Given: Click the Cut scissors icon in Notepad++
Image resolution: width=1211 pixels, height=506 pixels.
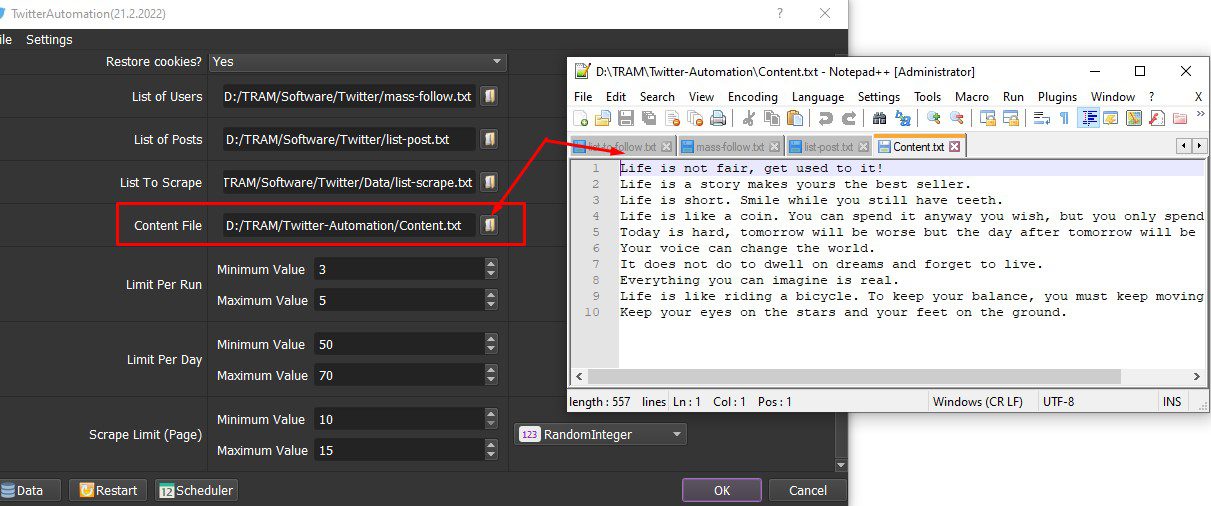Looking at the screenshot, I should click(748, 118).
